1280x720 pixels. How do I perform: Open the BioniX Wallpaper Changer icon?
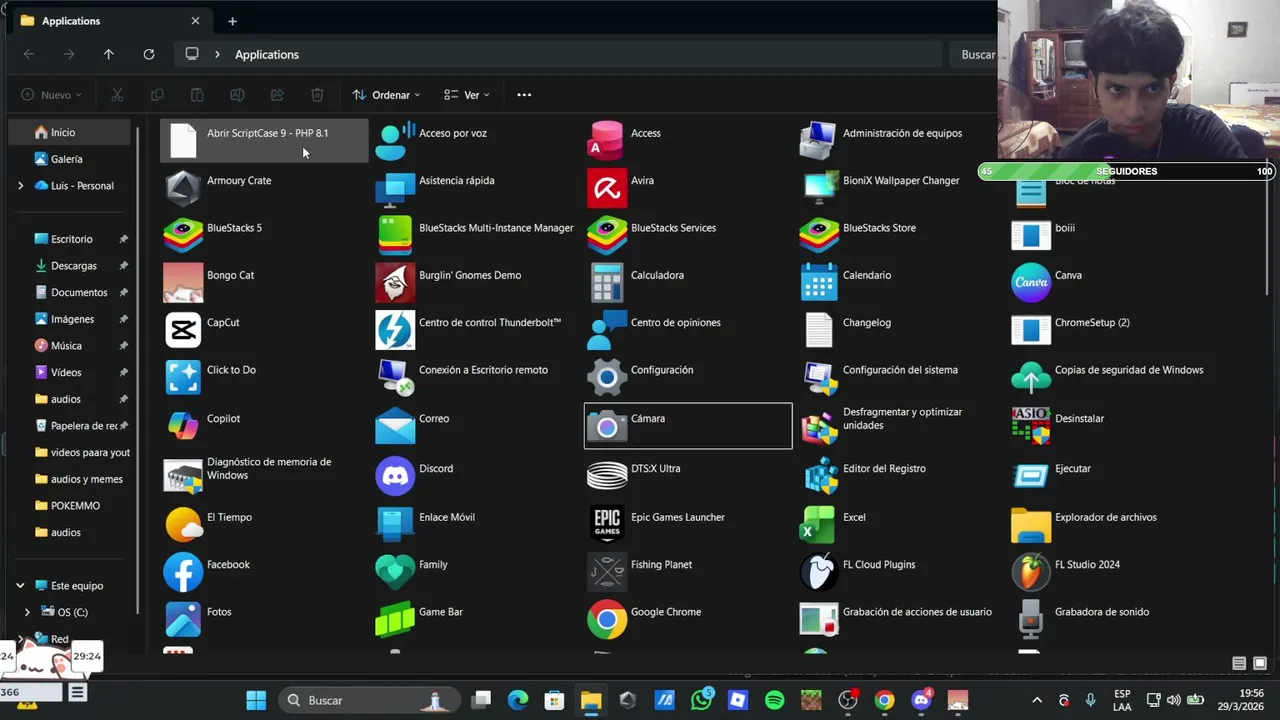point(819,188)
